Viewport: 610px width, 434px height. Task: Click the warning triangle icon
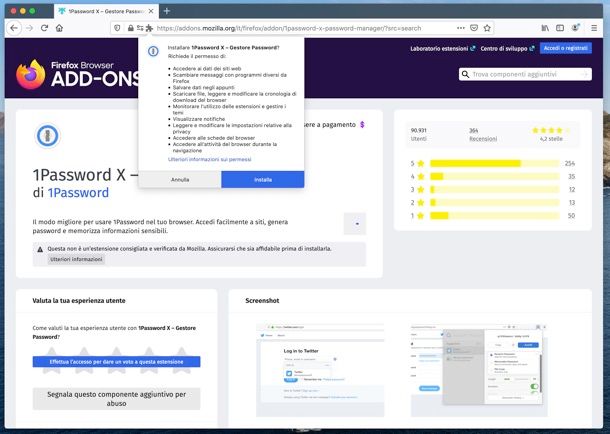pos(40,249)
